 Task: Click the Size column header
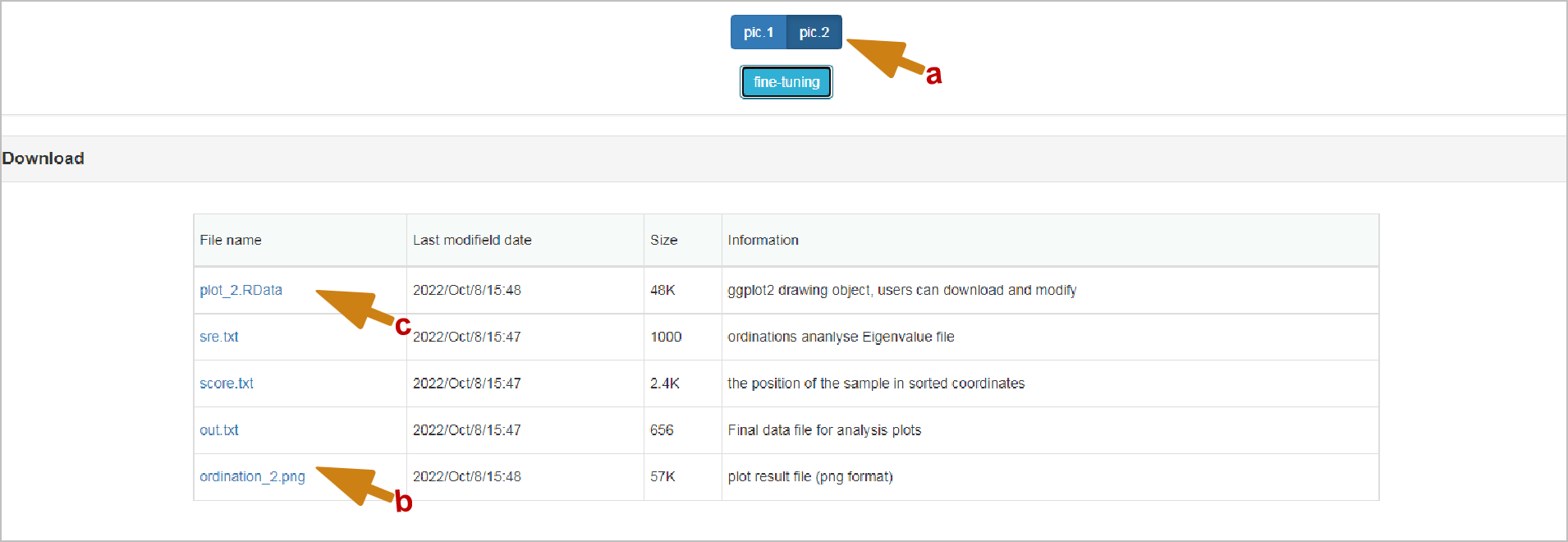click(x=663, y=240)
